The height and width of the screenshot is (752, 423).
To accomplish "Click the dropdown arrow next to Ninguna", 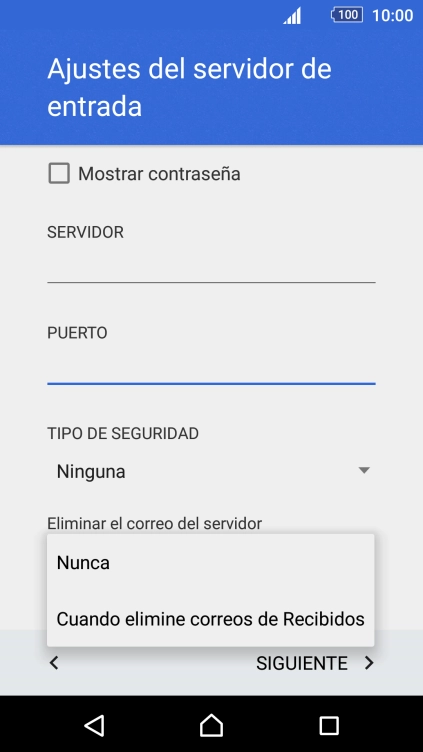I will click(x=364, y=470).
